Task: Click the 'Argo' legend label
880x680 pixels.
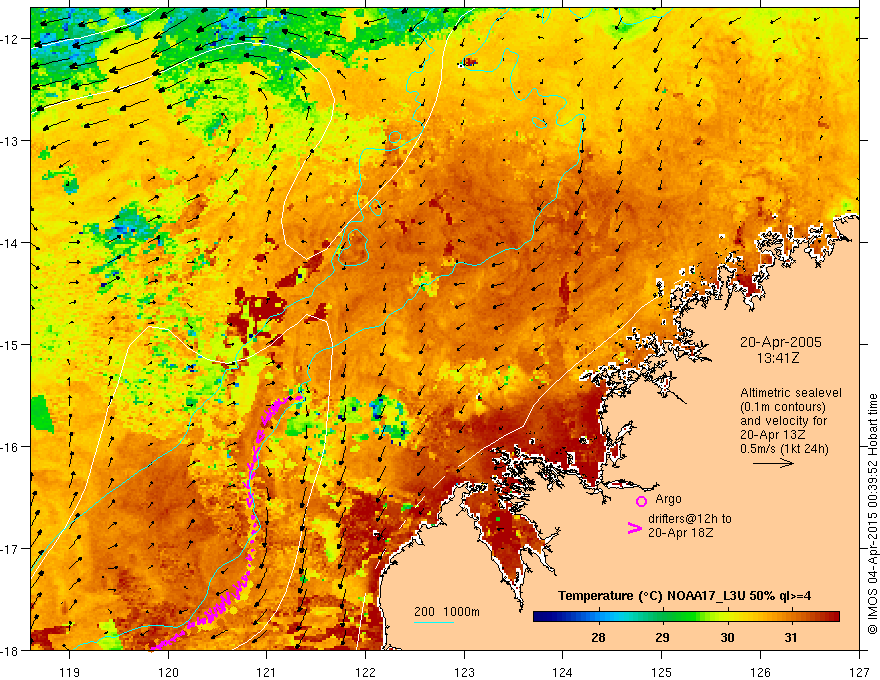Action: [x=668, y=499]
